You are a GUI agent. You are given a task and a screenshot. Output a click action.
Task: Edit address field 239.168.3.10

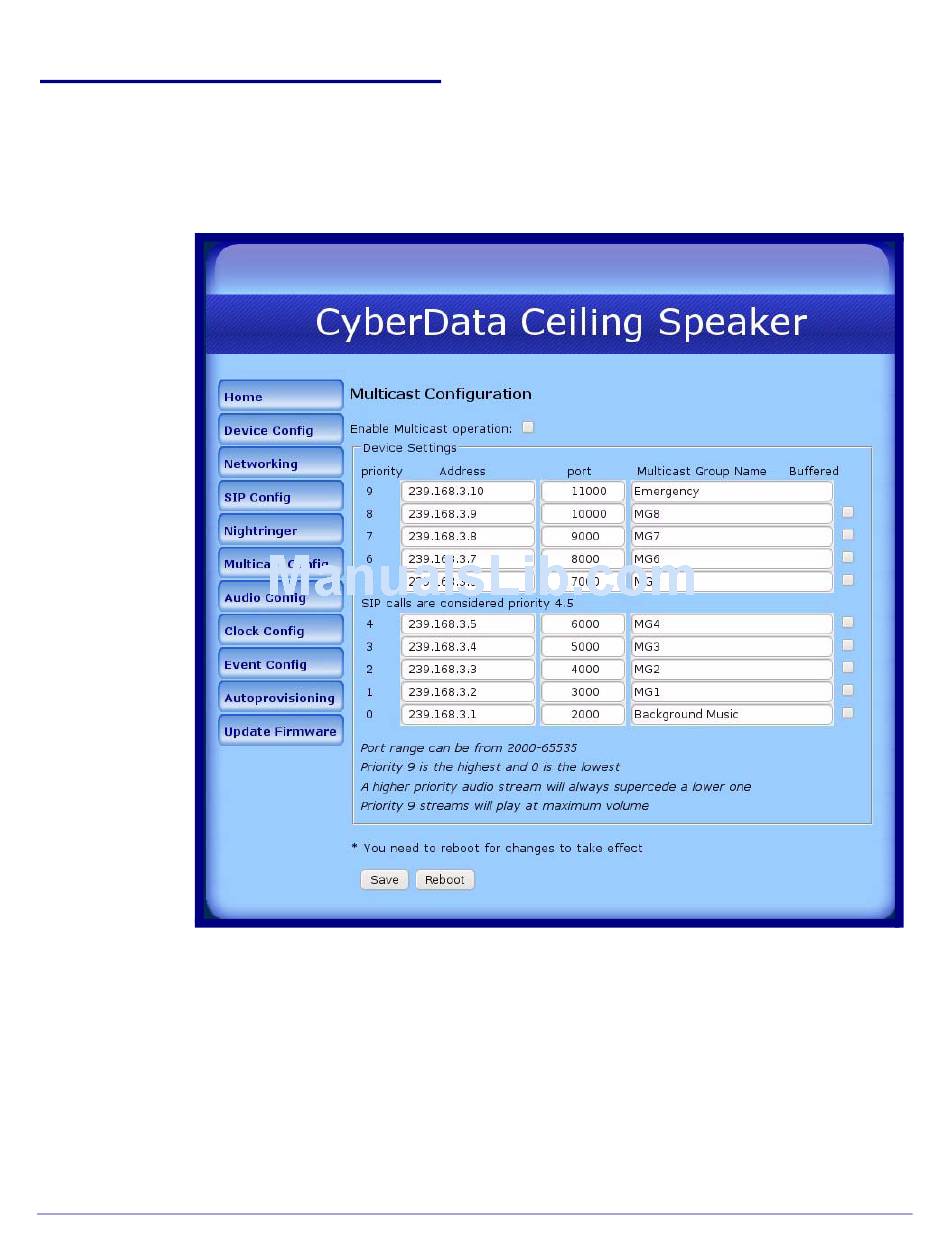pyautogui.click(x=468, y=491)
